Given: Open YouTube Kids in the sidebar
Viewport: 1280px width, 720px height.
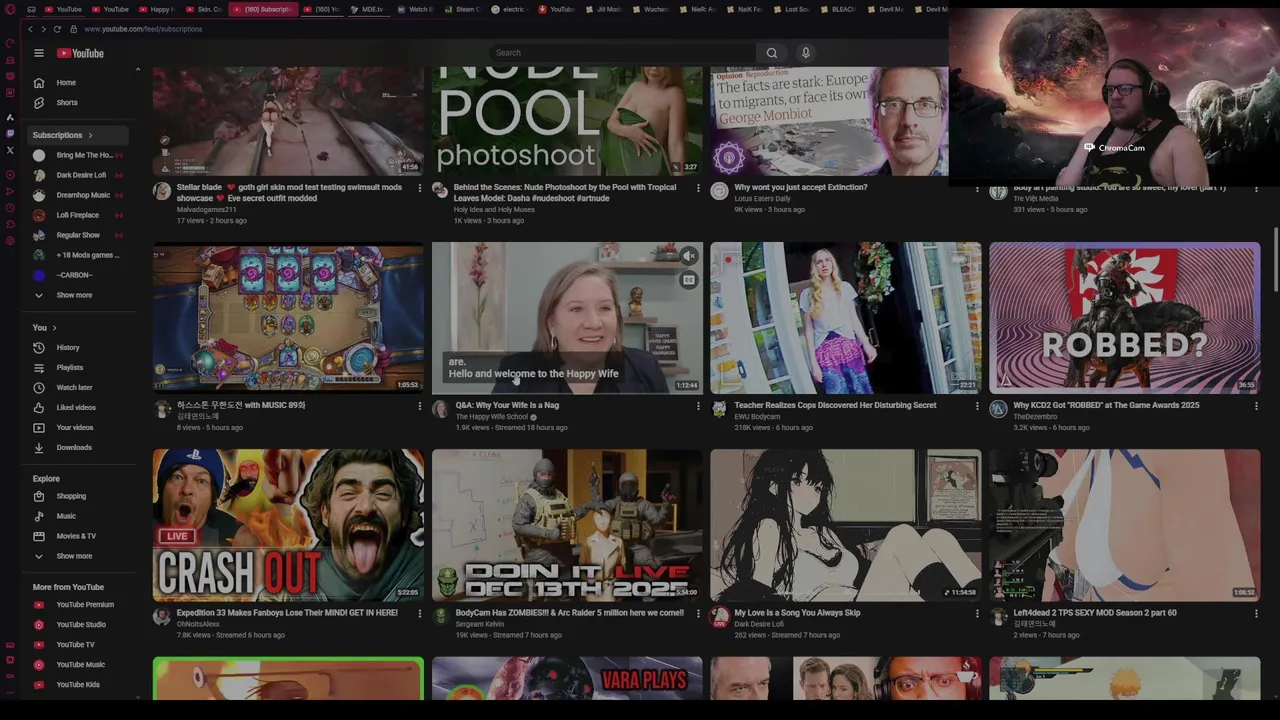Looking at the screenshot, I should tap(80, 685).
